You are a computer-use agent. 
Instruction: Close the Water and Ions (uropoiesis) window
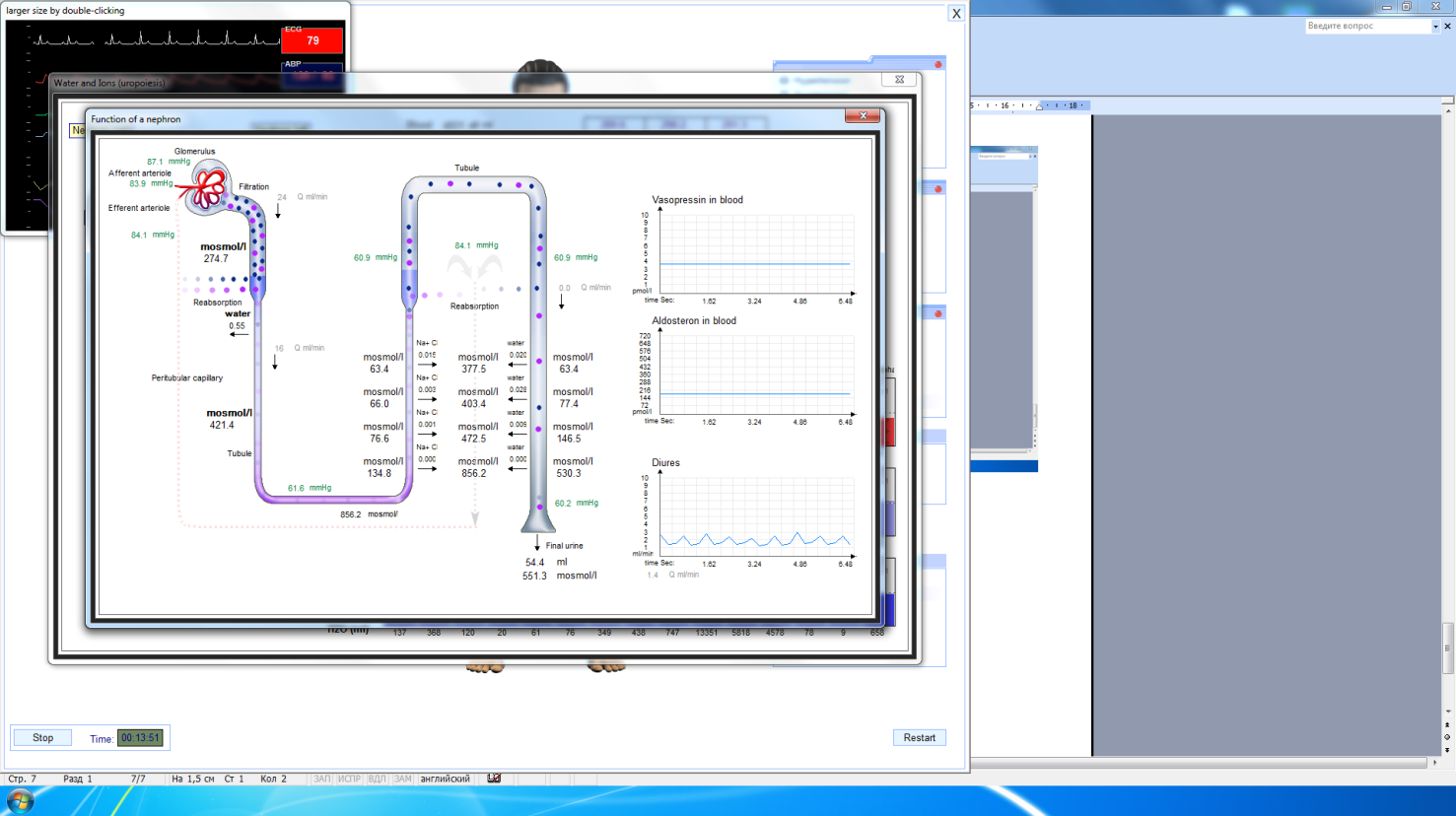point(899,80)
